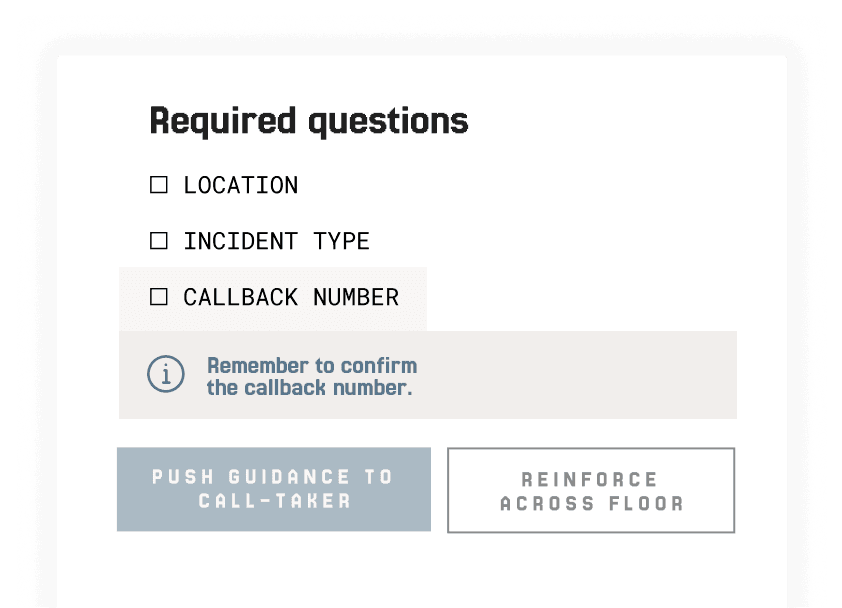Click 'the callback number.' line in the reminder

(310, 388)
